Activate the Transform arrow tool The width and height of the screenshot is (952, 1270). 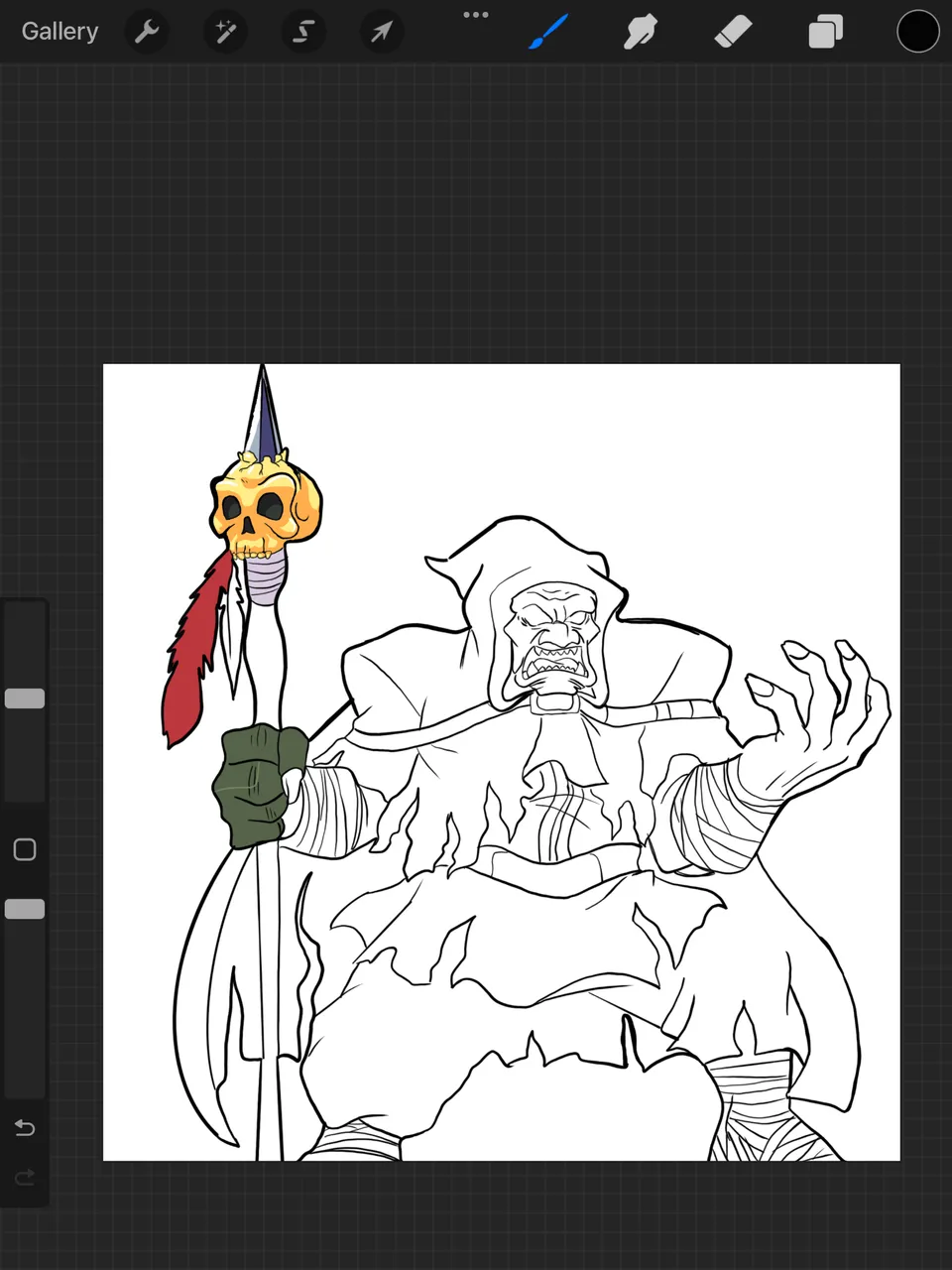(381, 33)
